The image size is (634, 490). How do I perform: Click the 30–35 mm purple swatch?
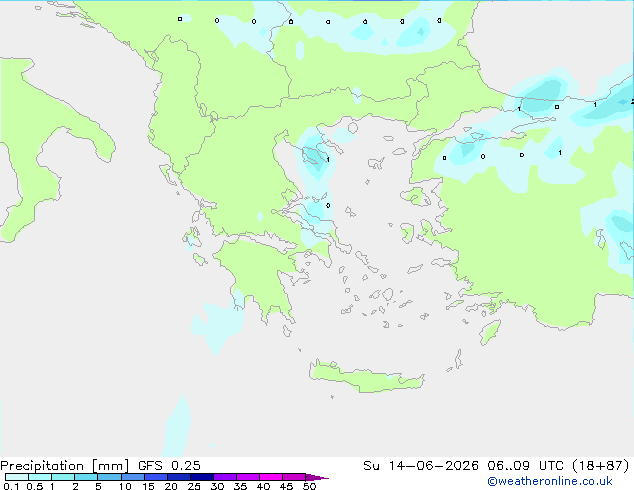(x=225, y=477)
